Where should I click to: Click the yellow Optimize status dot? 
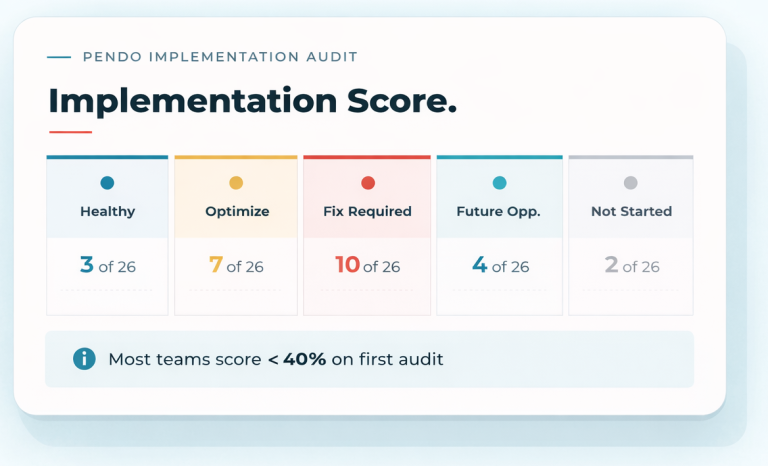pyautogui.click(x=236, y=183)
